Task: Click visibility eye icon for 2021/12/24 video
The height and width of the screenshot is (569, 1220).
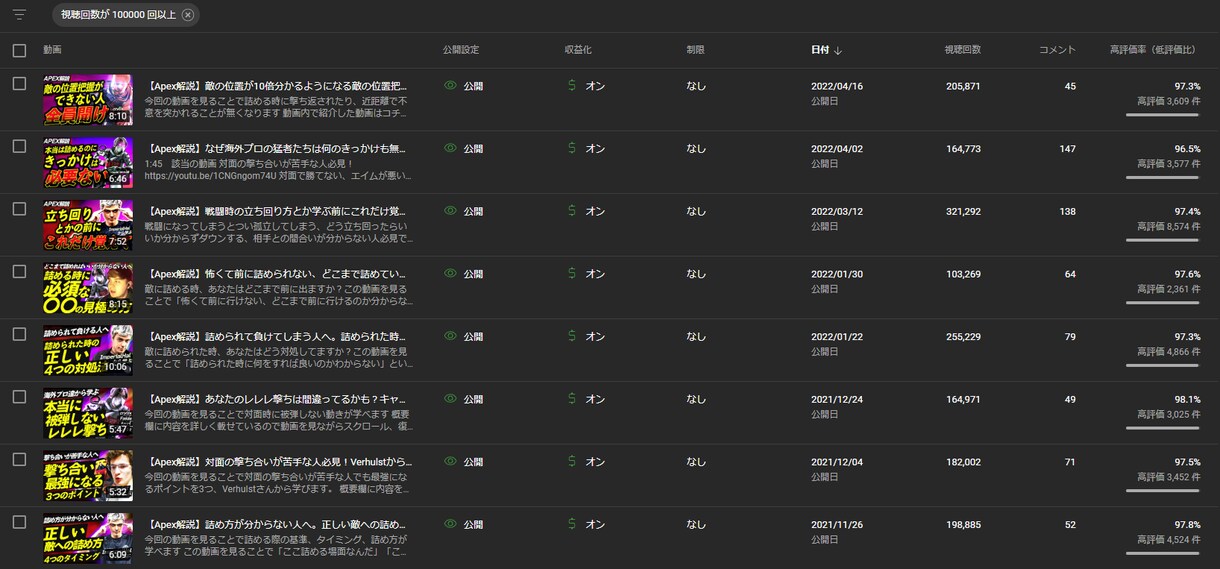Action: click(x=450, y=399)
